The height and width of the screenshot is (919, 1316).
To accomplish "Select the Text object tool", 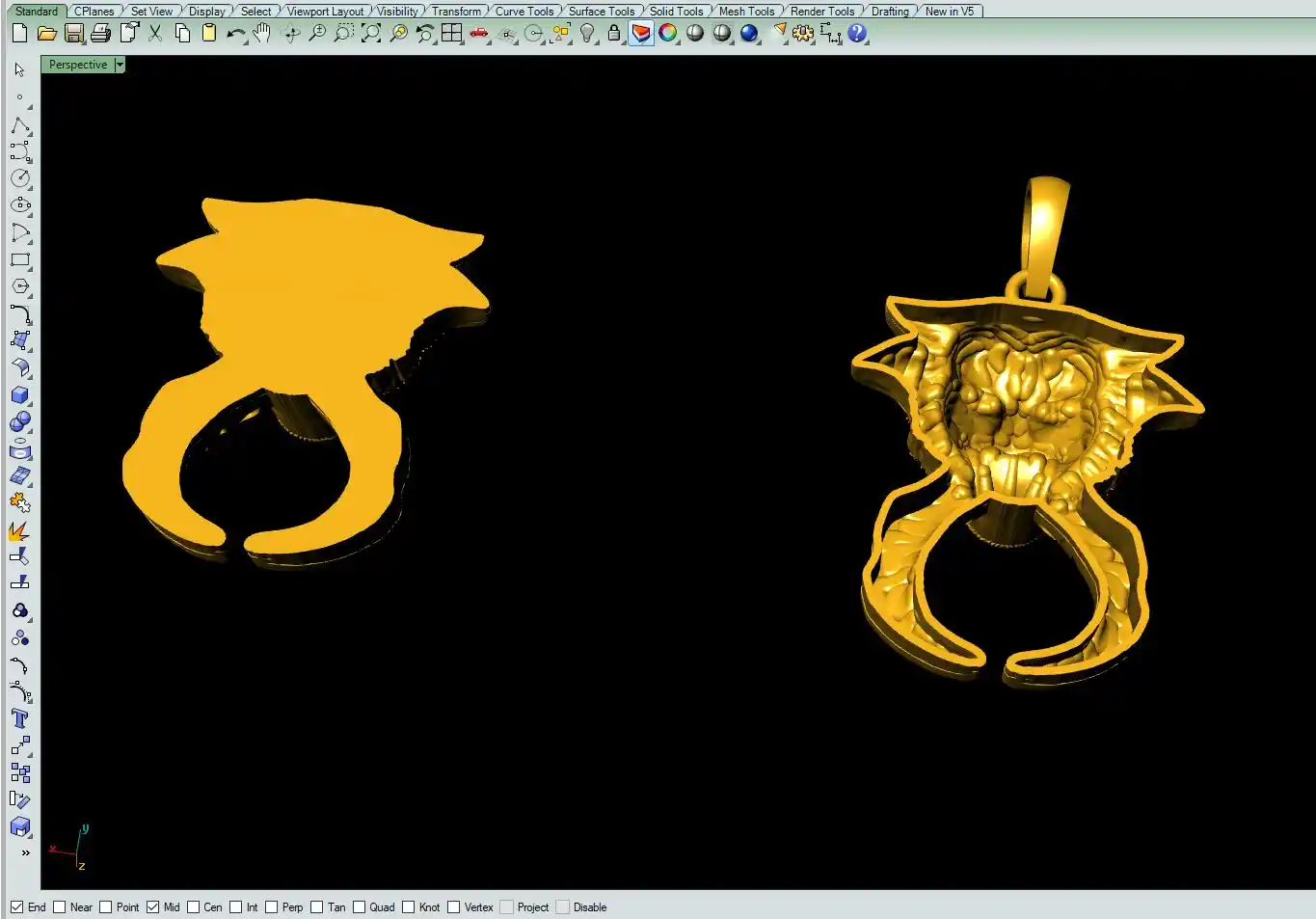I will click(19, 718).
